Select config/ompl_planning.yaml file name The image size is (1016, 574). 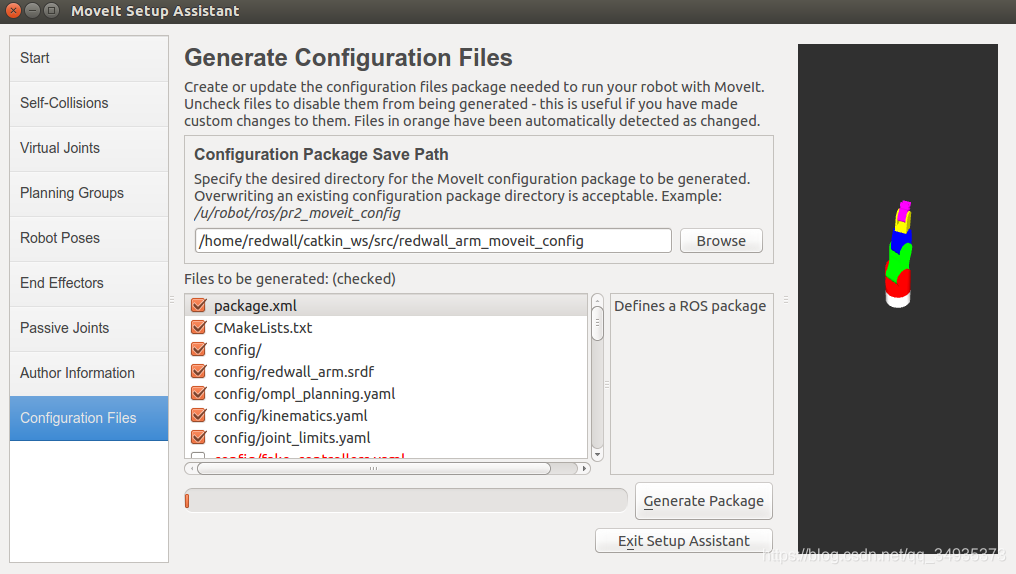pos(305,394)
